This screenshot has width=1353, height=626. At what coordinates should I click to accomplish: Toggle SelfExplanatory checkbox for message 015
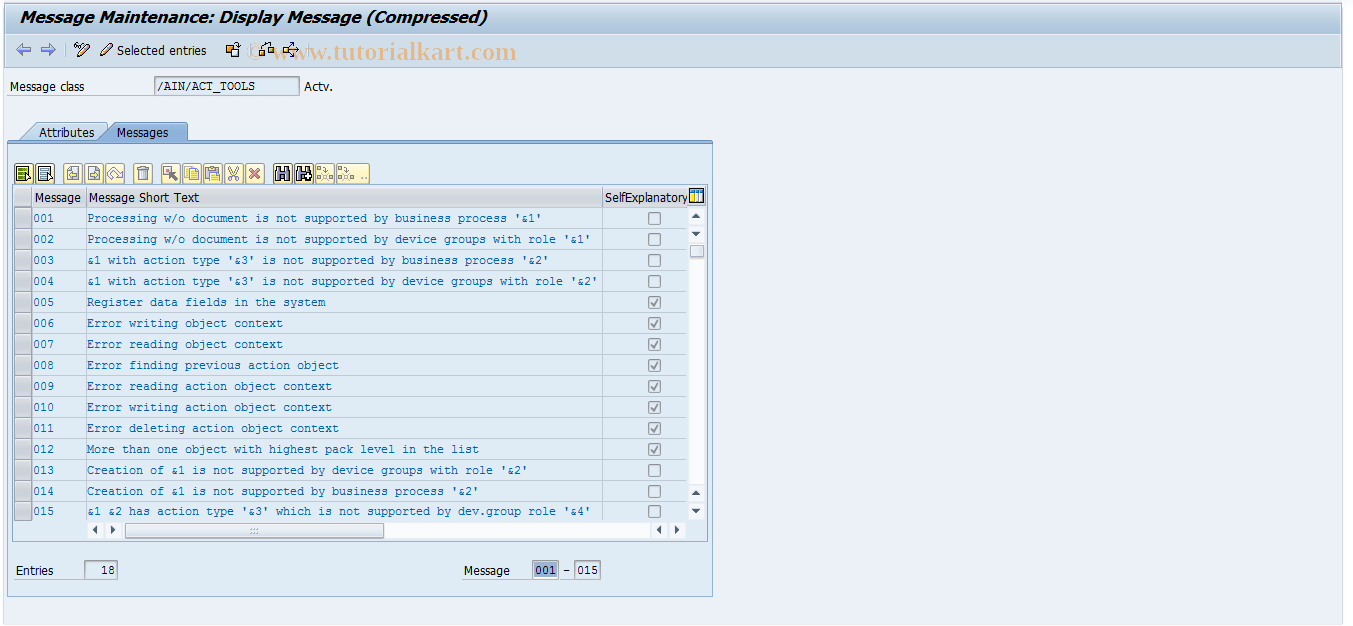(x=654, y=512)
